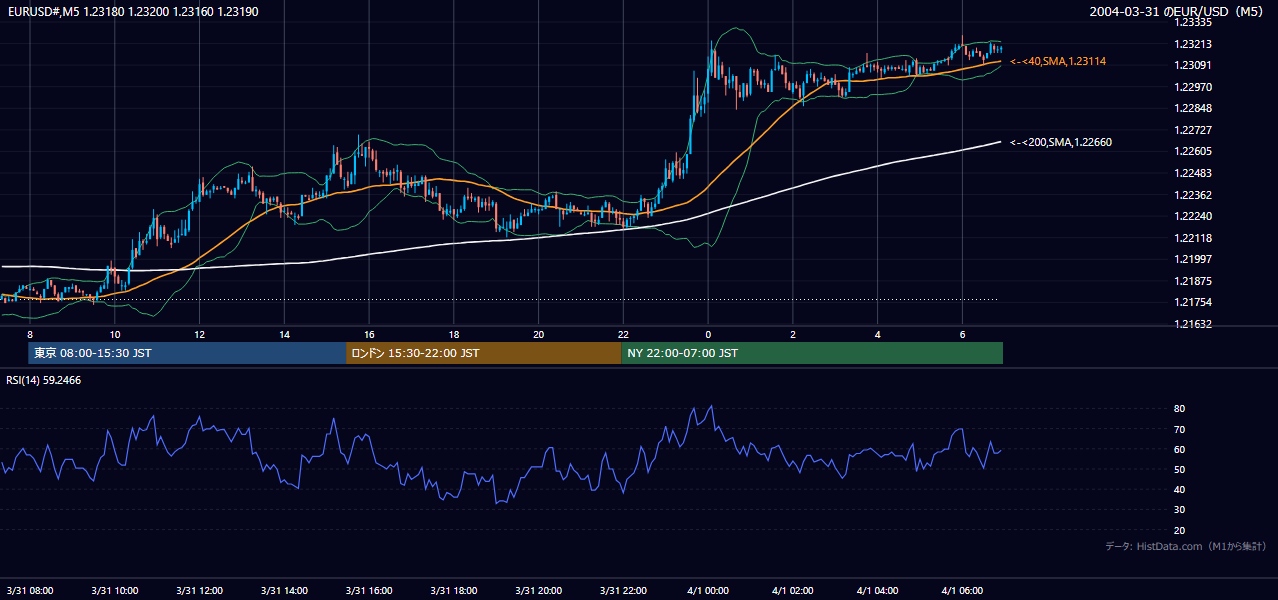Image resolution: width=1278 pixels, height=600 pixels.
Task: Click price level 1.22118 on axis
Action: click(x=1193, y=238)
